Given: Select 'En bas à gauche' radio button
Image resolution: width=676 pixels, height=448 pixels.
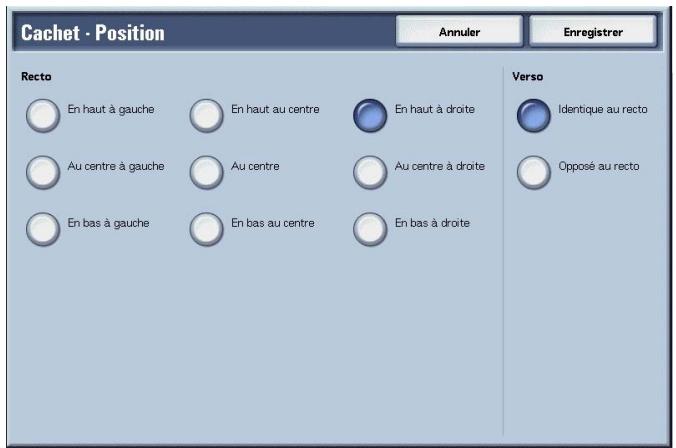Looking at the screenshot, I should pos(43,229).
